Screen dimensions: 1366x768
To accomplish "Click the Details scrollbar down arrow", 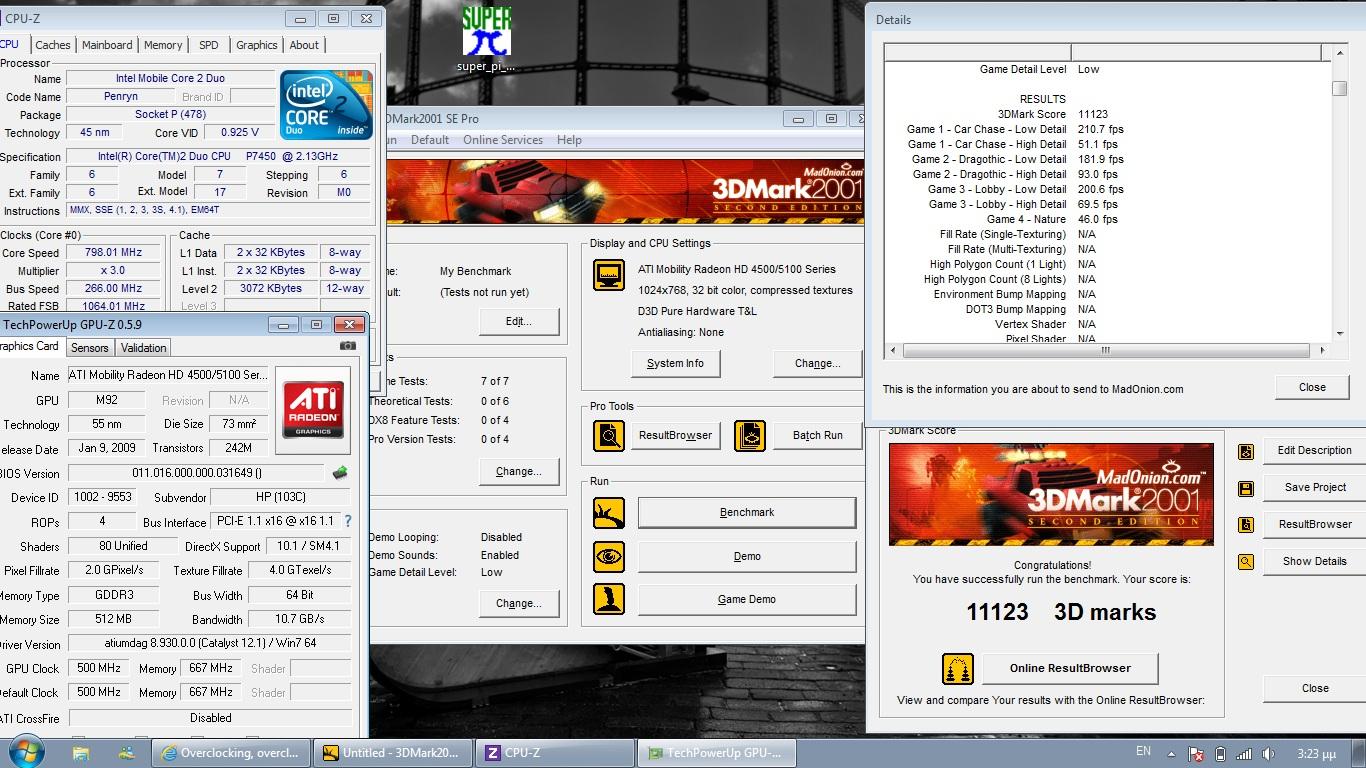I will 1339,334.
